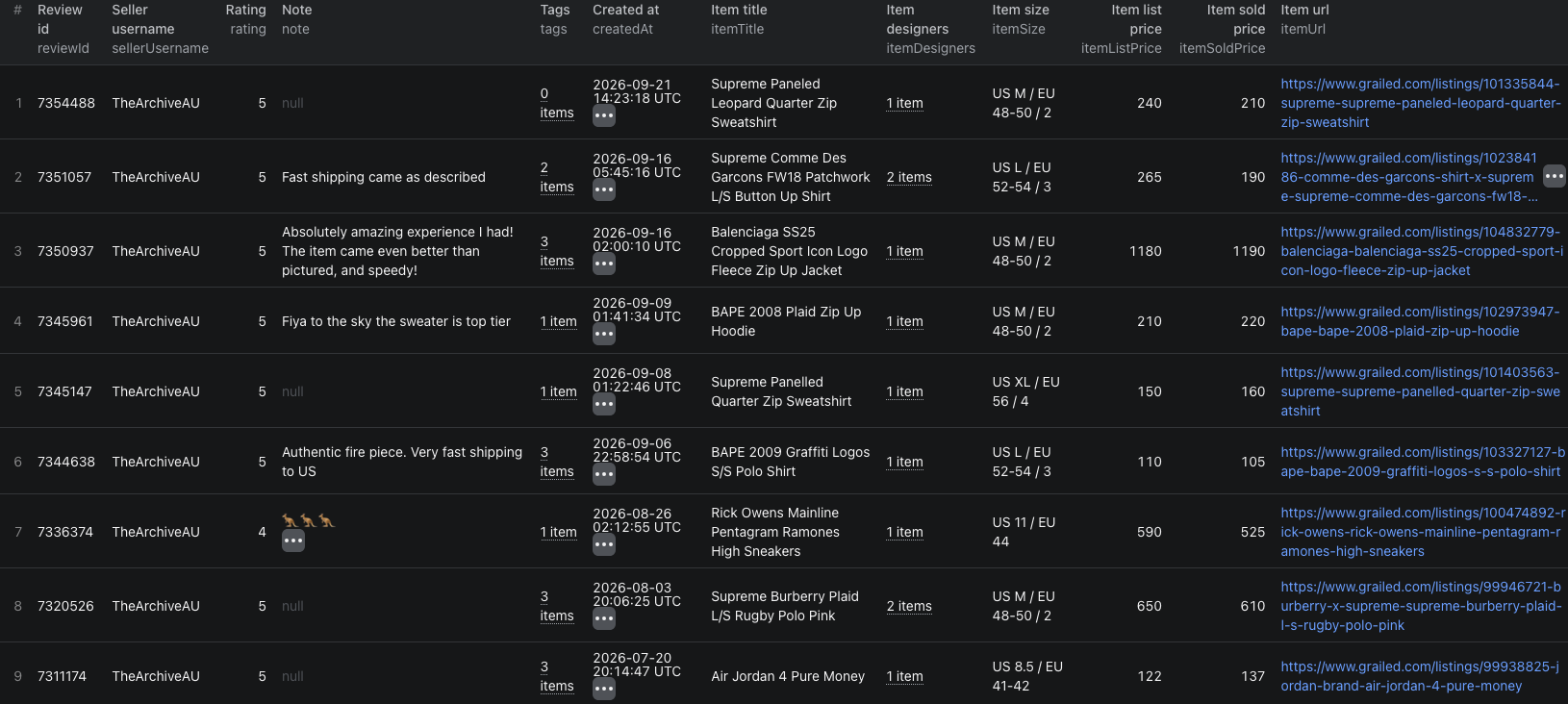Image resolution: width=1568 pixels, height=704 pixels.
Task: Click the 'Seller username' column header
Action: coord(160,29)
